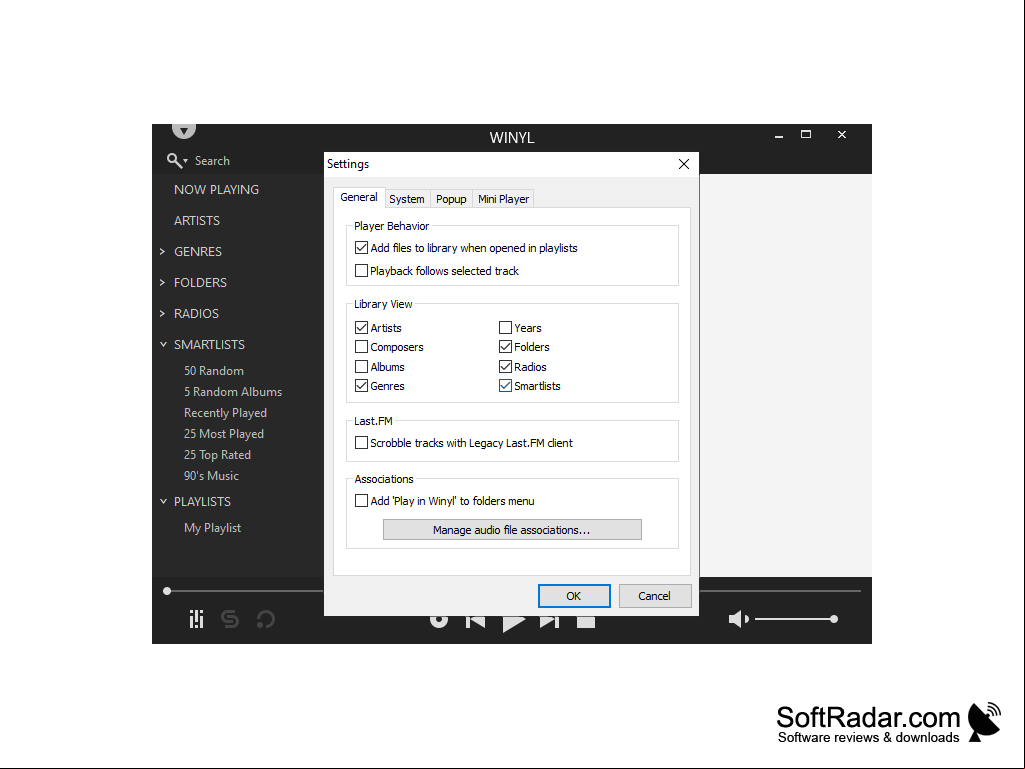
Task: Click the Cancel button
Action: click(x=654, y=596)
